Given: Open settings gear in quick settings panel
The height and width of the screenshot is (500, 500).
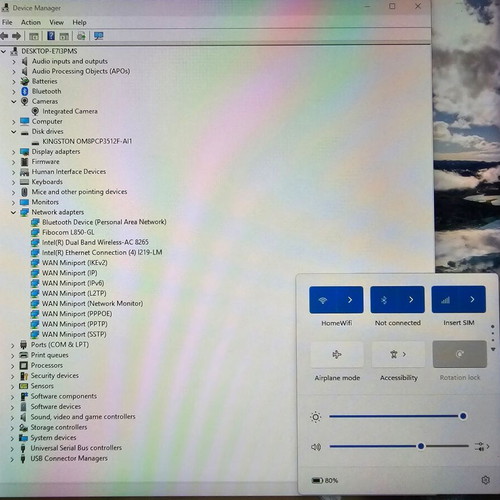Looking at the screenshot, I should 485,480.
